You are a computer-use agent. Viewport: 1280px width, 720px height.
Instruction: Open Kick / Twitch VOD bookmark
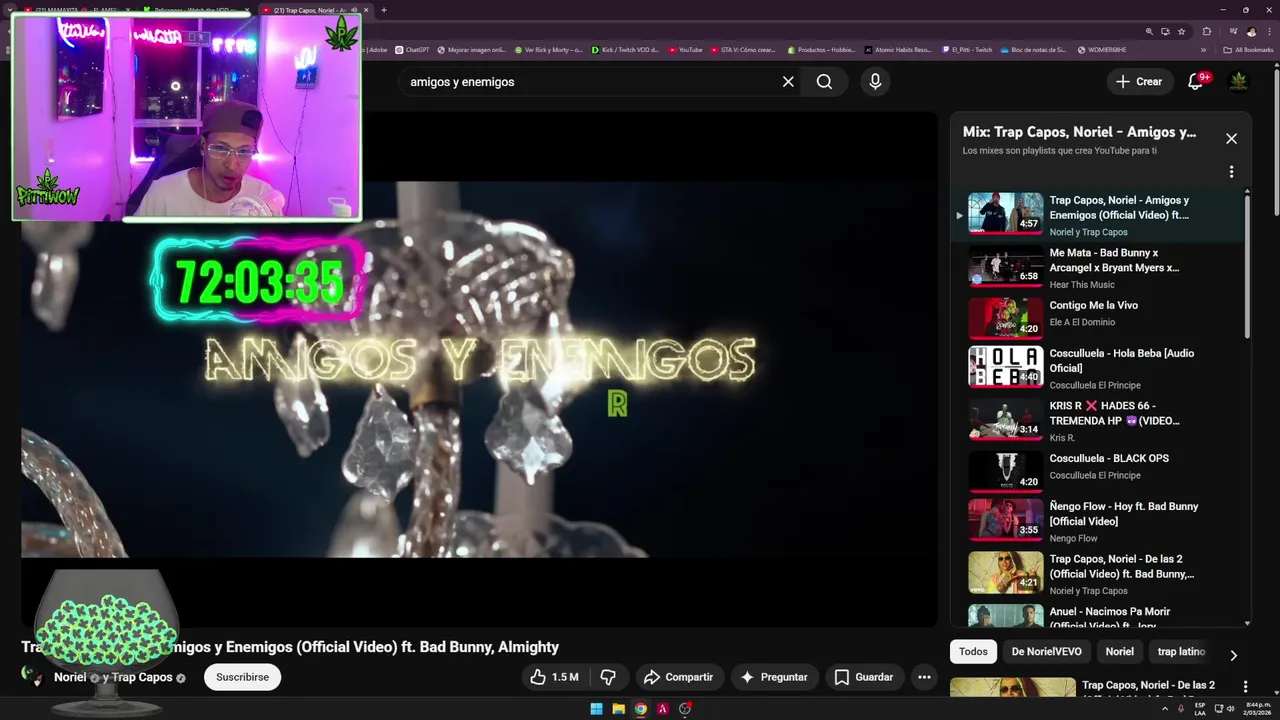[625, 49]
